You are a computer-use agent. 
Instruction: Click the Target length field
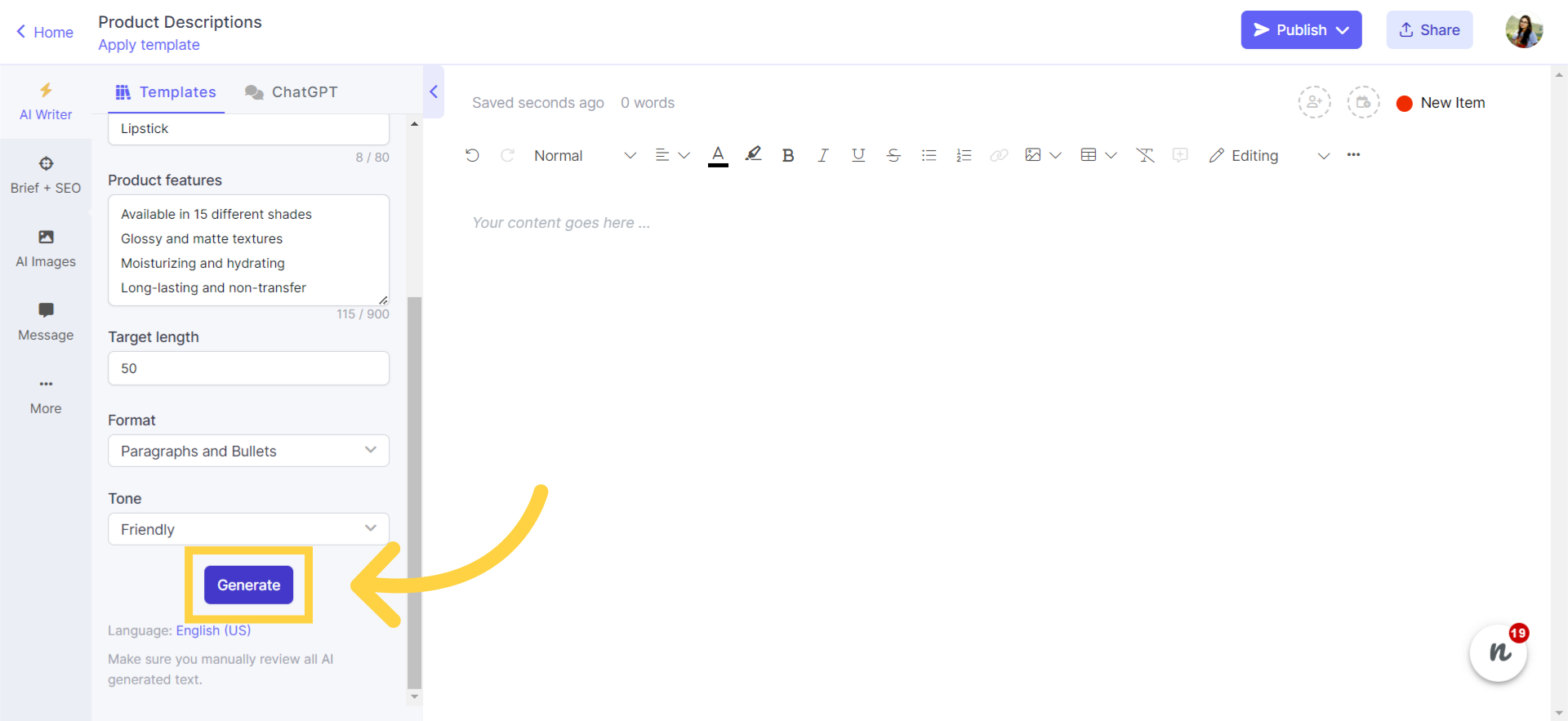coord(248,368)
